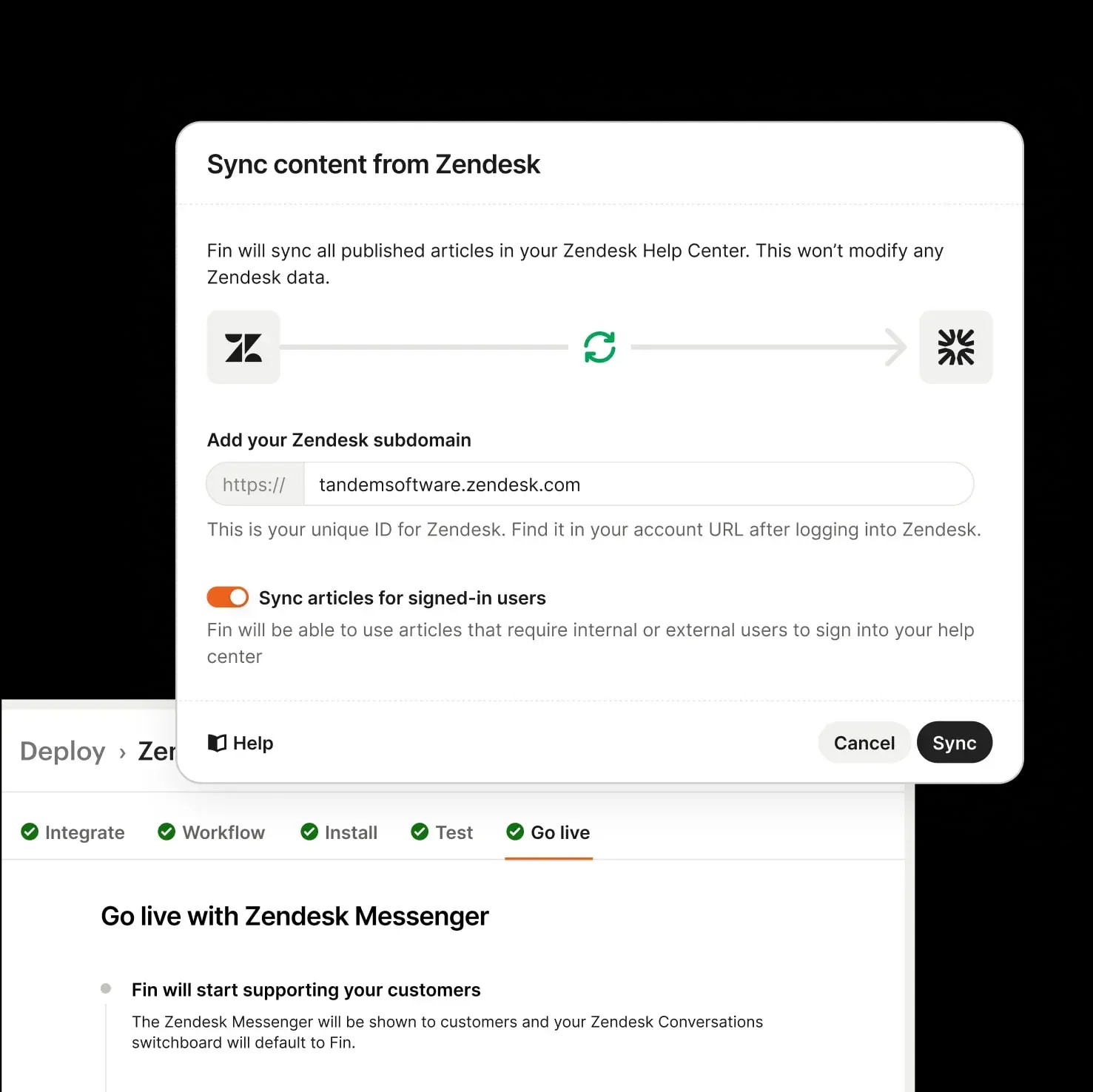1093x1092 pixels.
Task: Click the Go live green checkmark icon
Action: coord(515,832)
